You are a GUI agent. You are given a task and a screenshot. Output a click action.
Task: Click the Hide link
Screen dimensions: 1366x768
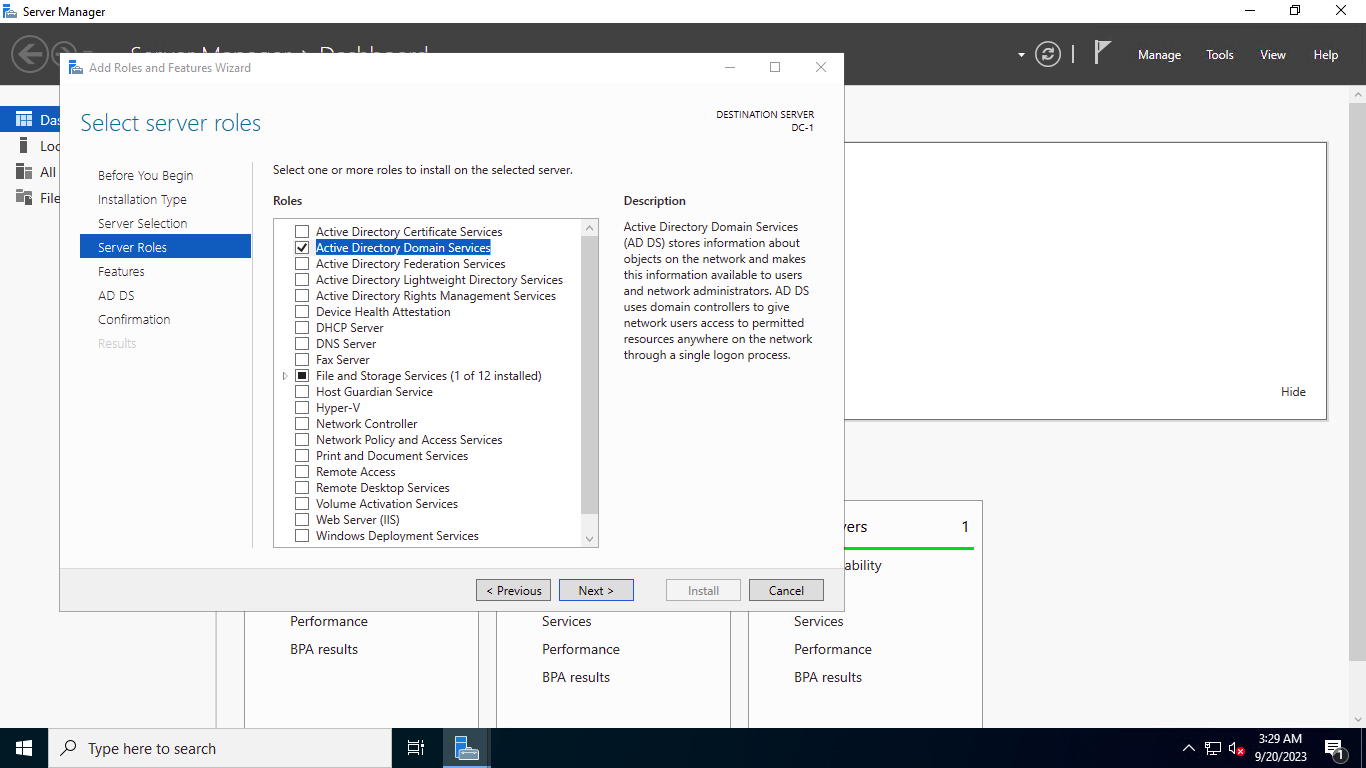pyautogui.click(x=1293, y=391)
